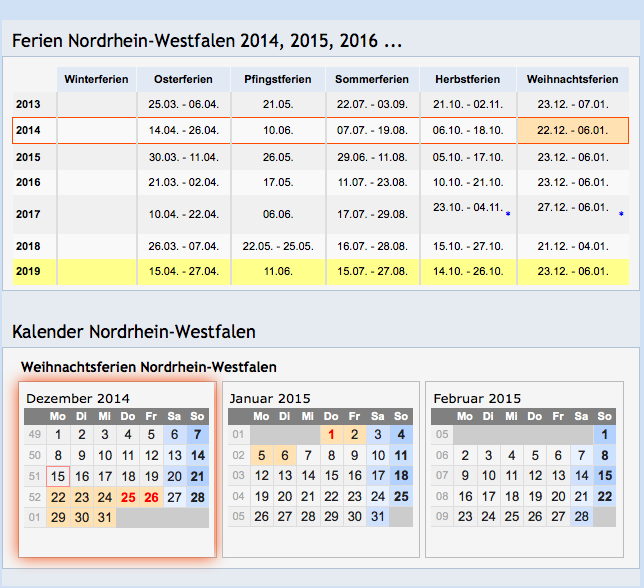The width and height of the screenshot is (644, 588).
Task: Open 2014 Pfingstferien cell 10.06.
Action: point(278,131)
